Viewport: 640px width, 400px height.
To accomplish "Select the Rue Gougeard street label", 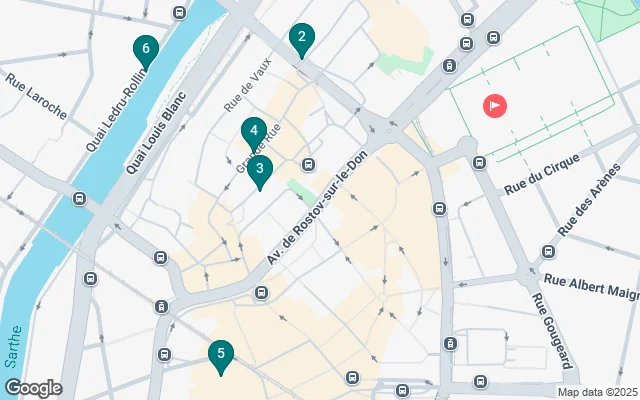I will (x=555, y=331).
